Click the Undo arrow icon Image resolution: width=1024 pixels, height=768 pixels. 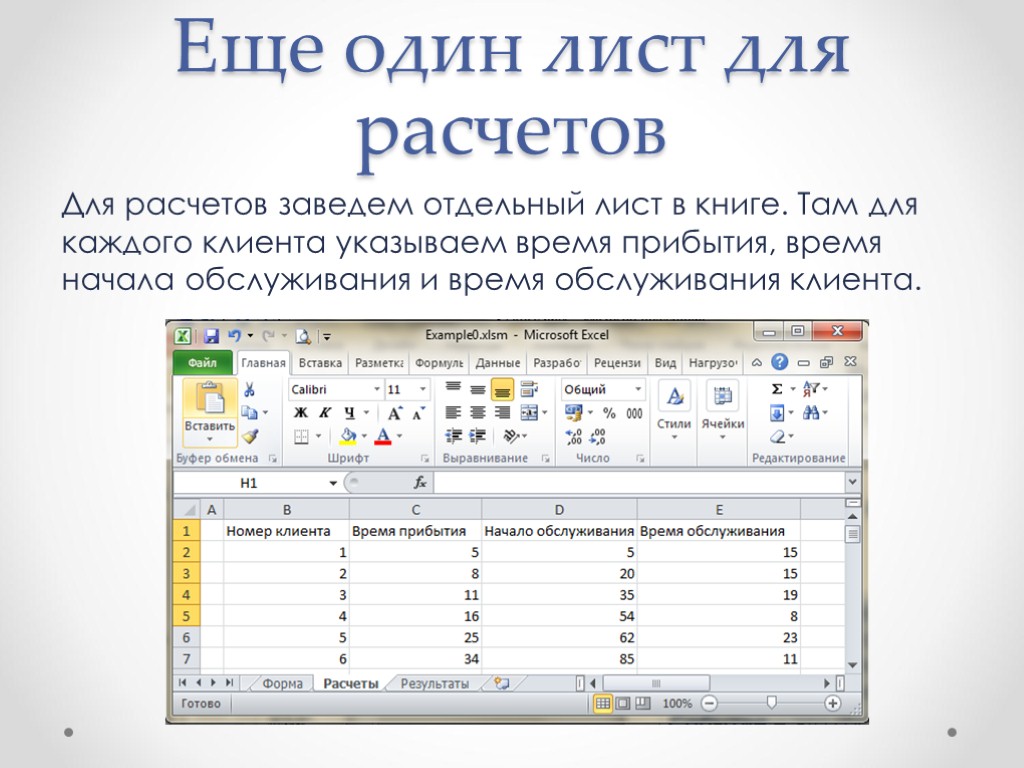pyautogui.click(x=234, y=336)
